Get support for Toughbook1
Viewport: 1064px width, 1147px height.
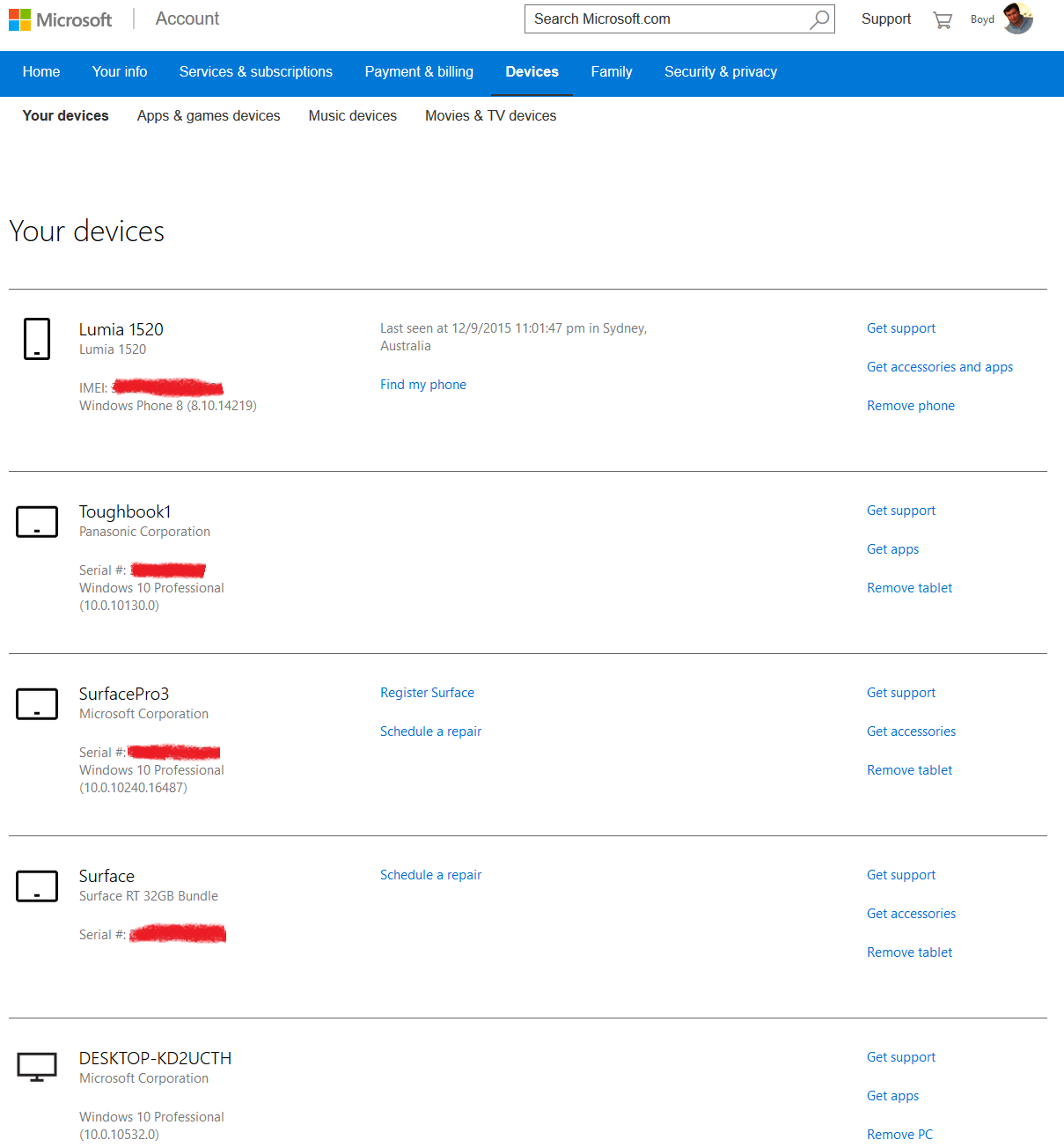[x=901, y=511]
